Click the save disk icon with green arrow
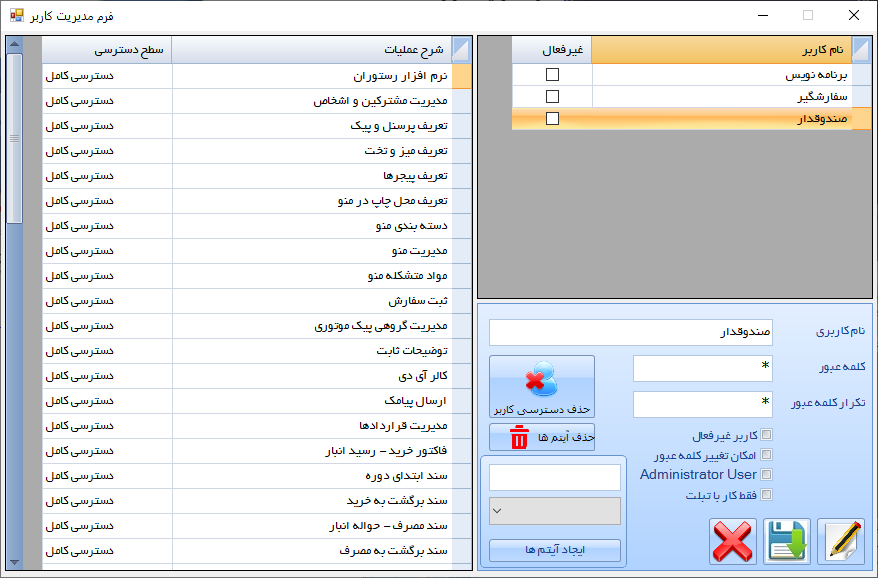Viewport: 878px width, 578px height. click(787, 542)
